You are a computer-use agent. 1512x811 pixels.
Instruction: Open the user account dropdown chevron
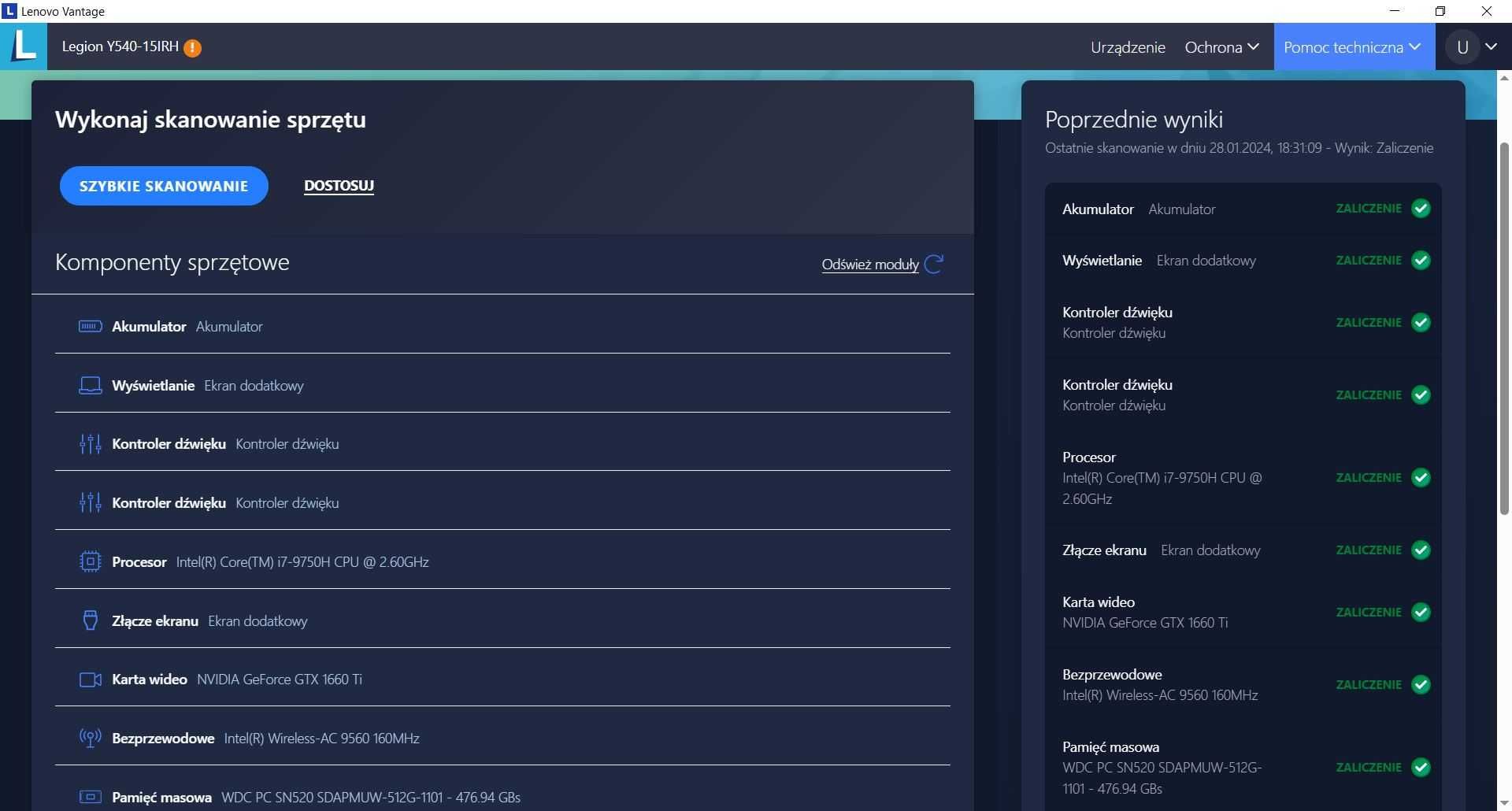pyautogui.click(x=1491, y=47)
